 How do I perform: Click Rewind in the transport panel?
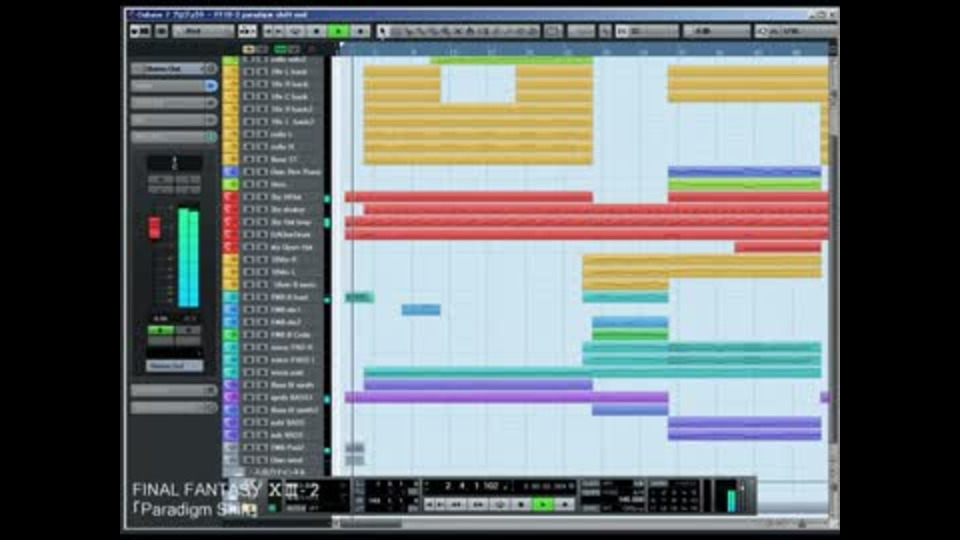coord(457,504)
